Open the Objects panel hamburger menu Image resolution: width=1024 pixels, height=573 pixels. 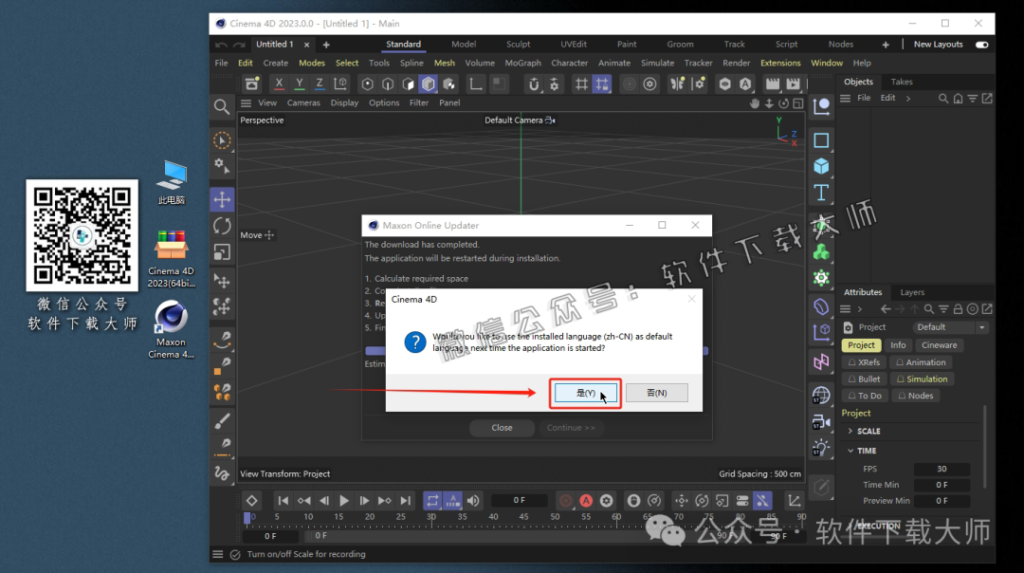click(x=845, y=98)
